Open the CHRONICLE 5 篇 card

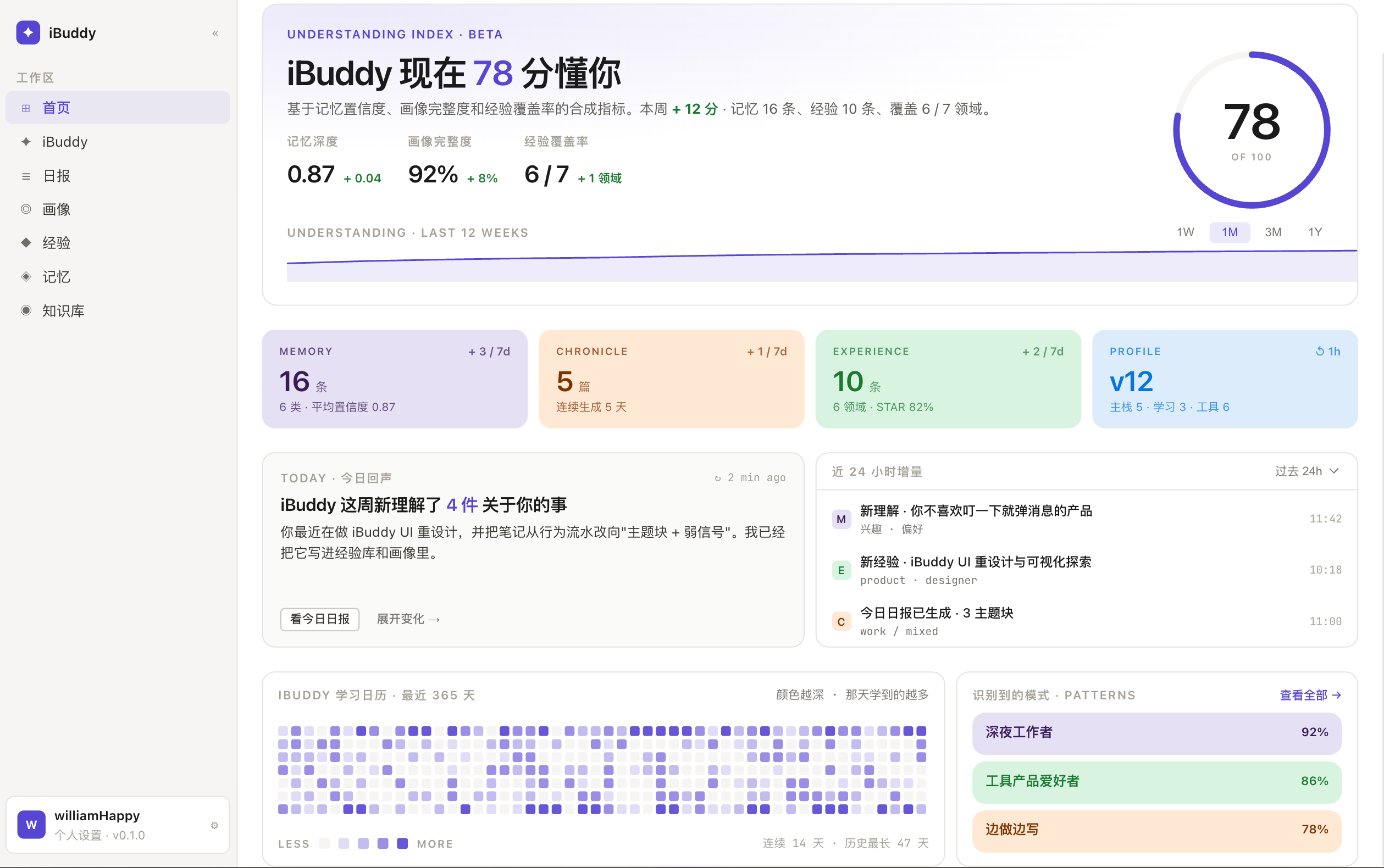pyautogui.click(x=671, y=379)
